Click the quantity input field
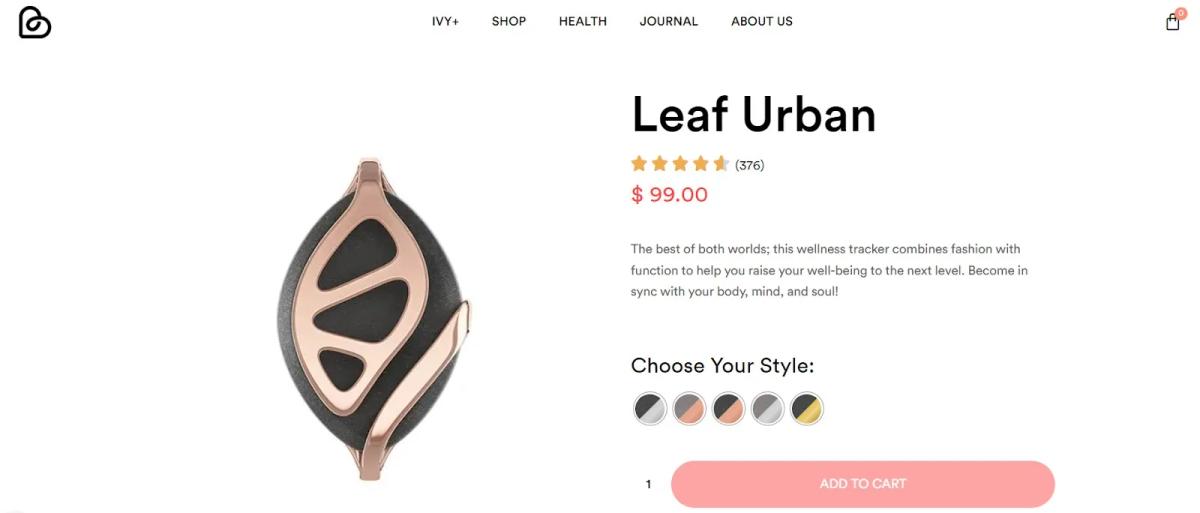This screenshot has width=1200, height=513. 648,484
